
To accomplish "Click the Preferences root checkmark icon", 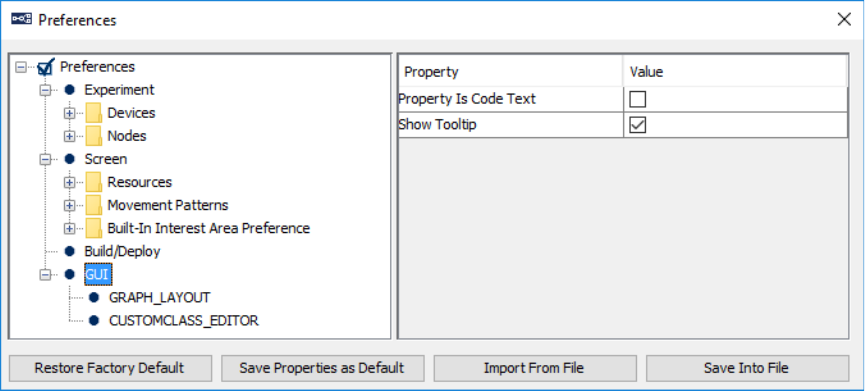I will [46, 67].
